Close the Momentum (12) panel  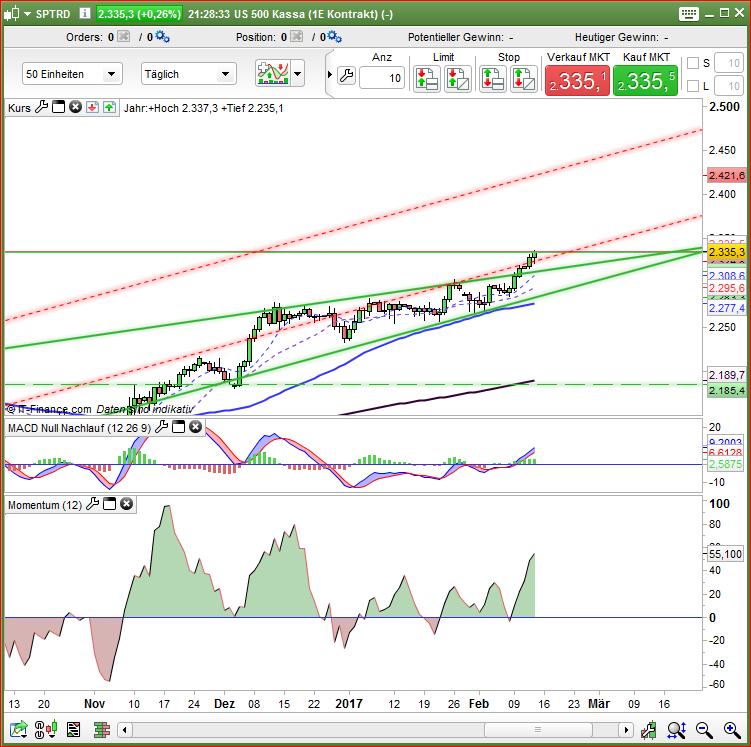tap(126, 504)
